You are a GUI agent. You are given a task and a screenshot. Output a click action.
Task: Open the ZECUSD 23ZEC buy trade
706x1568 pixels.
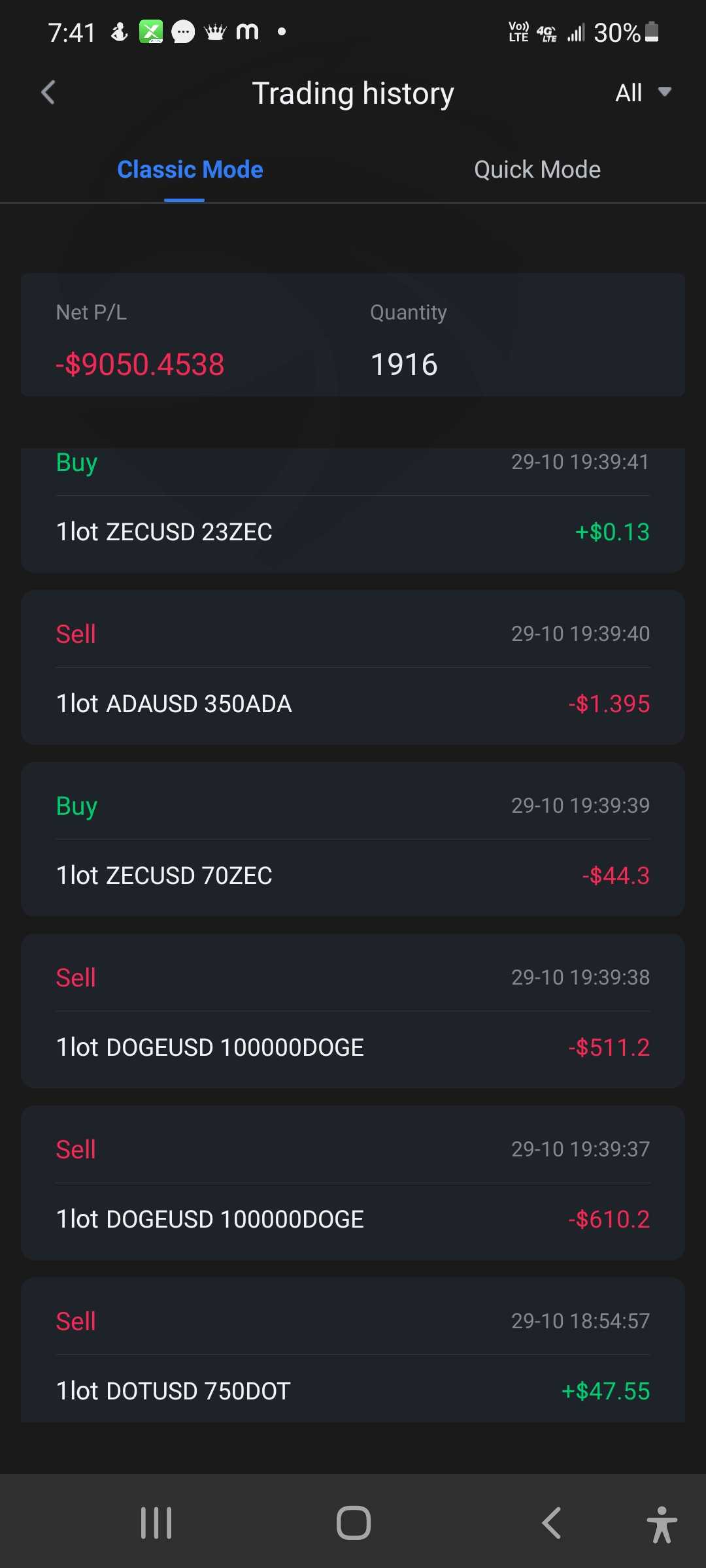[353, 510]
